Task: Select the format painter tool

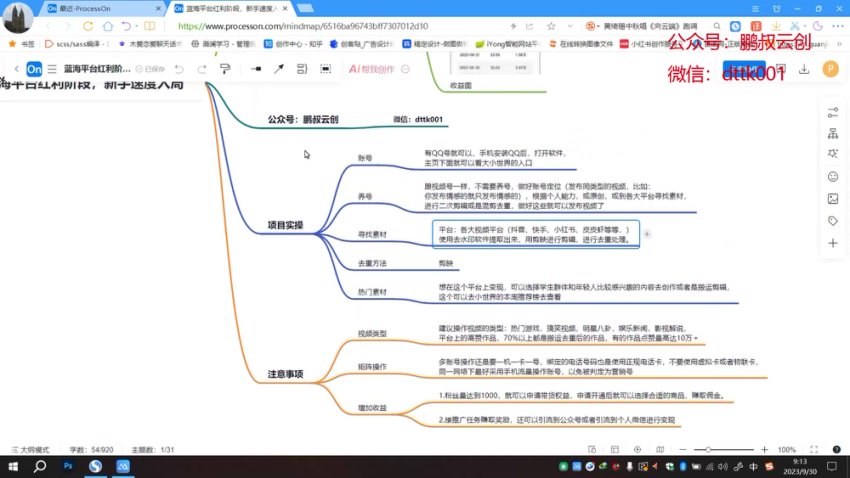Action: coord(225,69)
